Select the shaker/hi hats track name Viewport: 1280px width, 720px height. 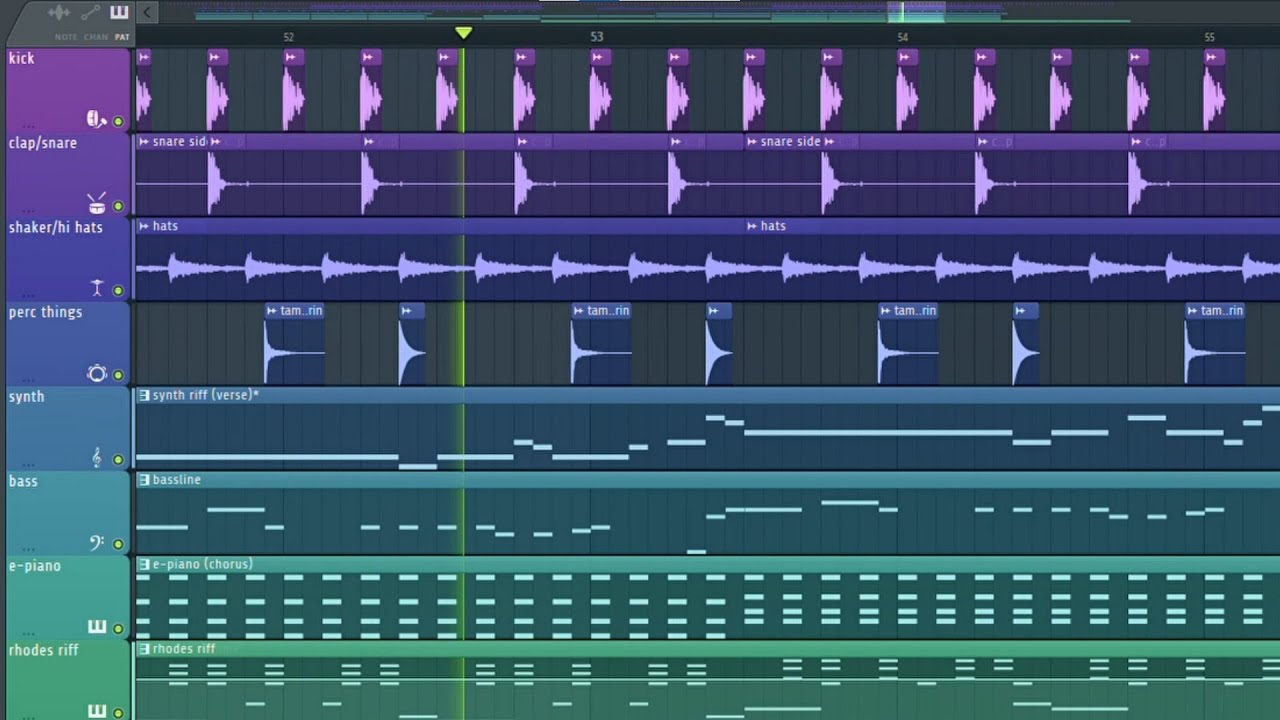(x=56, y=227)
